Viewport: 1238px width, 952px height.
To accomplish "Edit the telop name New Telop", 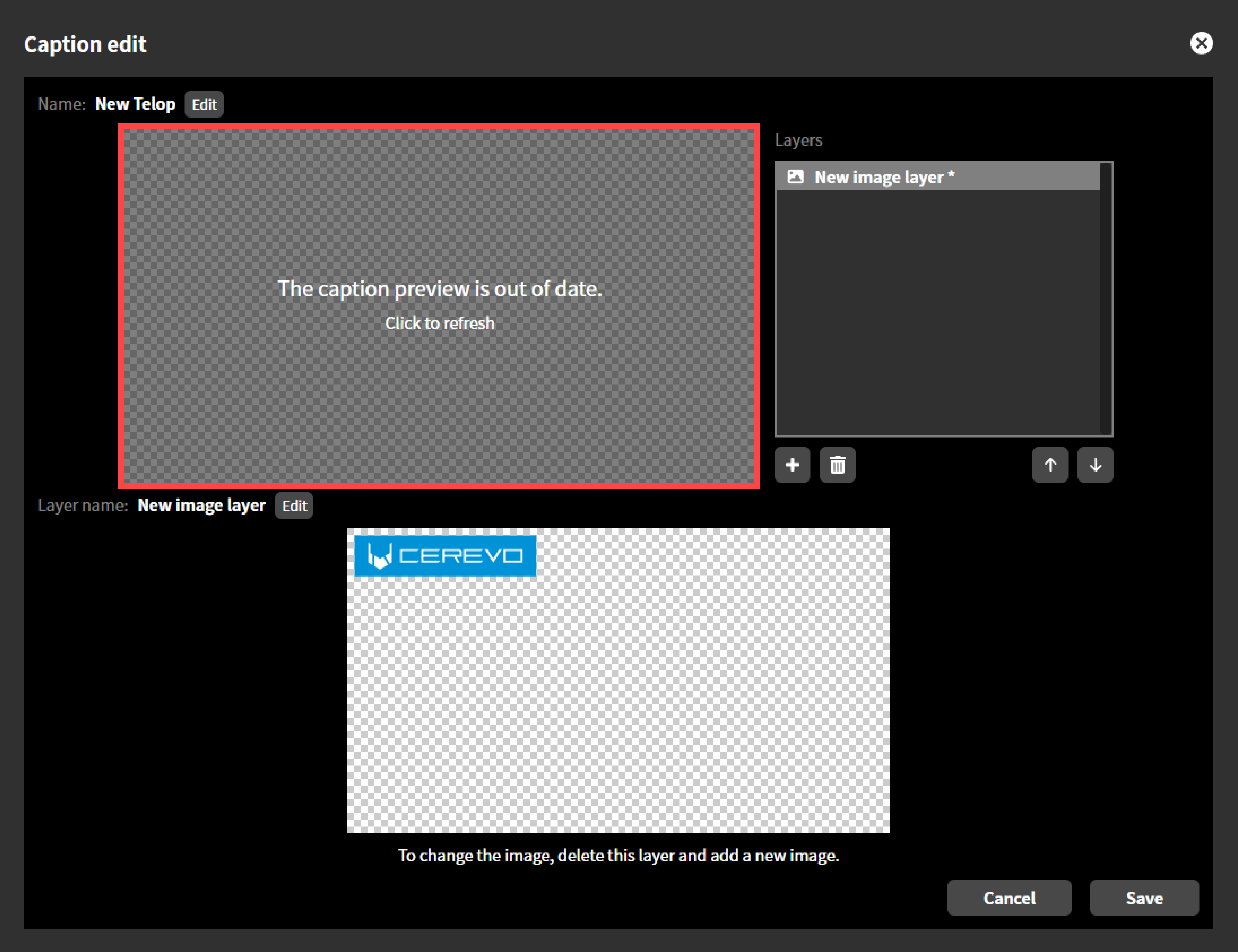I will pos(204,104).
